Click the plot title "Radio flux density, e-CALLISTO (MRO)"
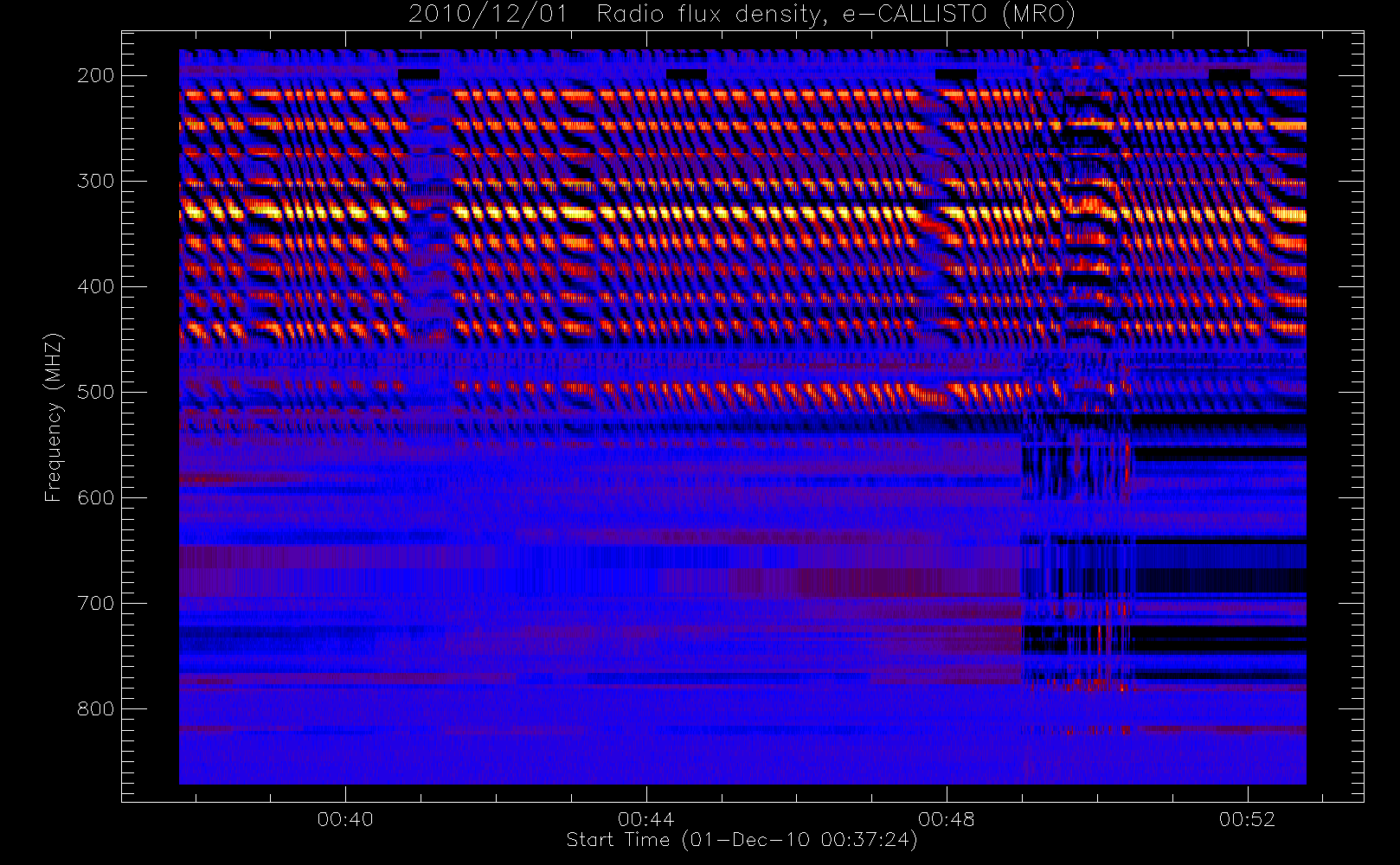 click(x=836, y=14)
